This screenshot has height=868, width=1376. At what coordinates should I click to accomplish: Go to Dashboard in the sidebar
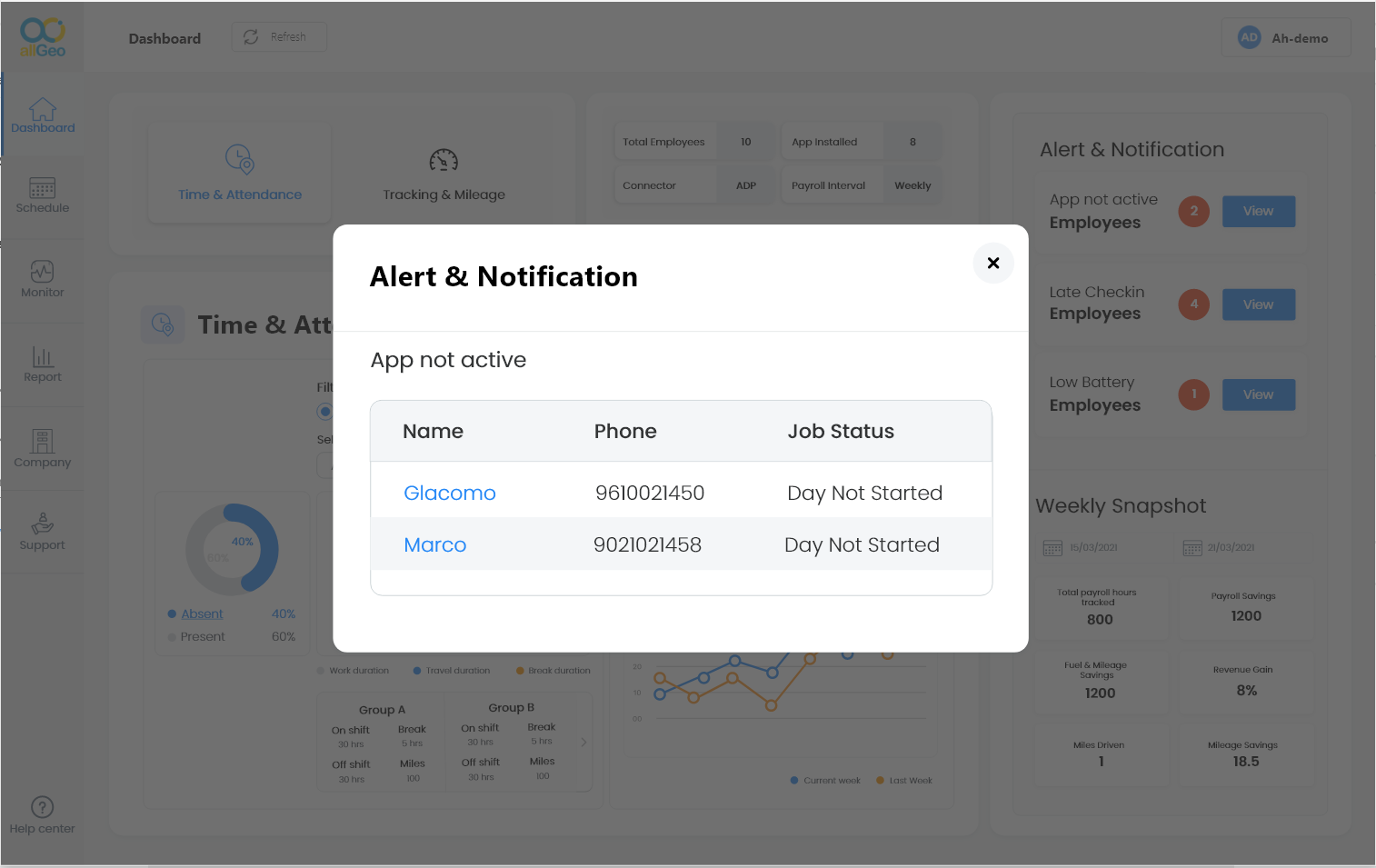tap(43, 115)
